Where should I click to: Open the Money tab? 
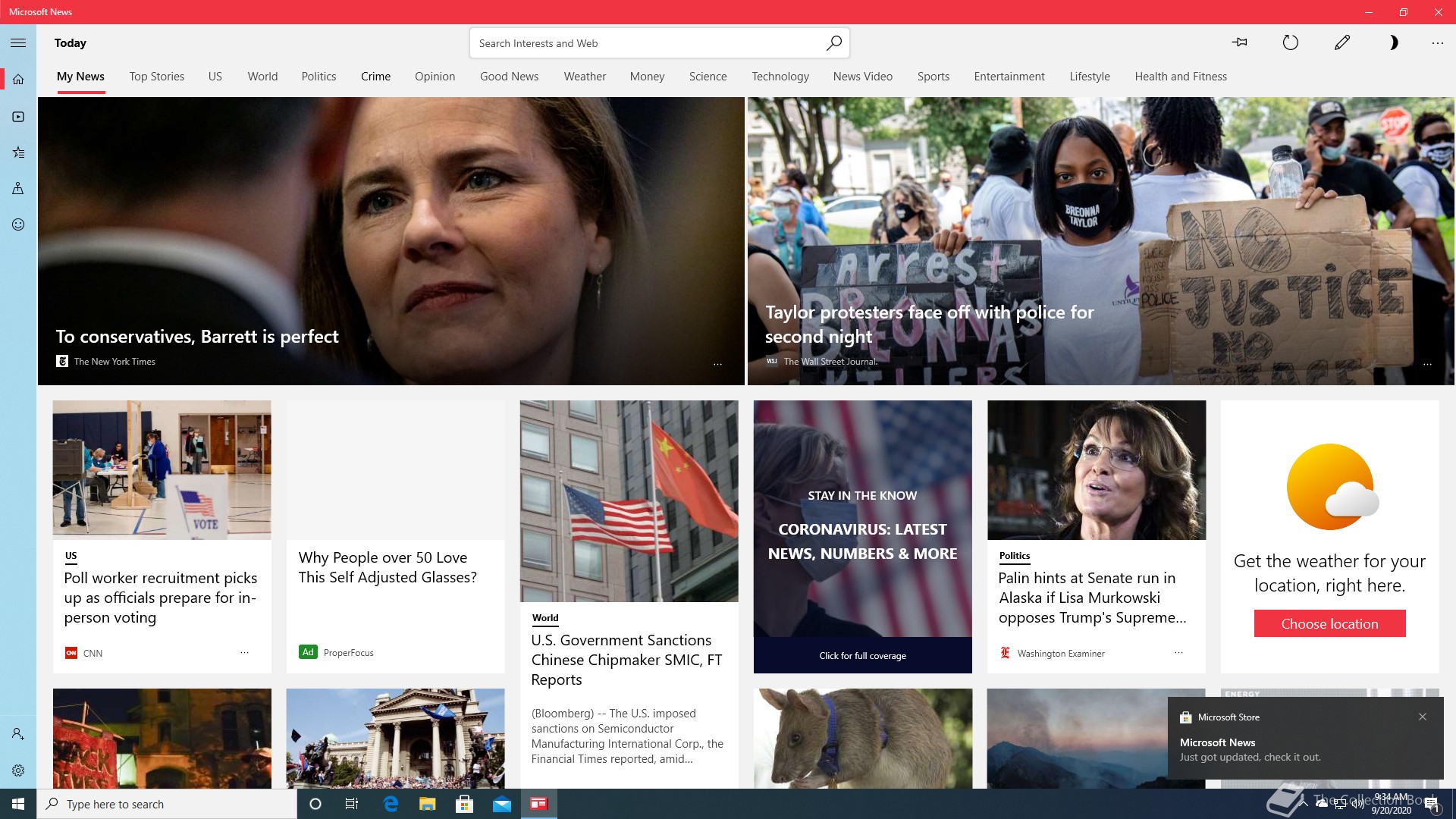[647, 77]
